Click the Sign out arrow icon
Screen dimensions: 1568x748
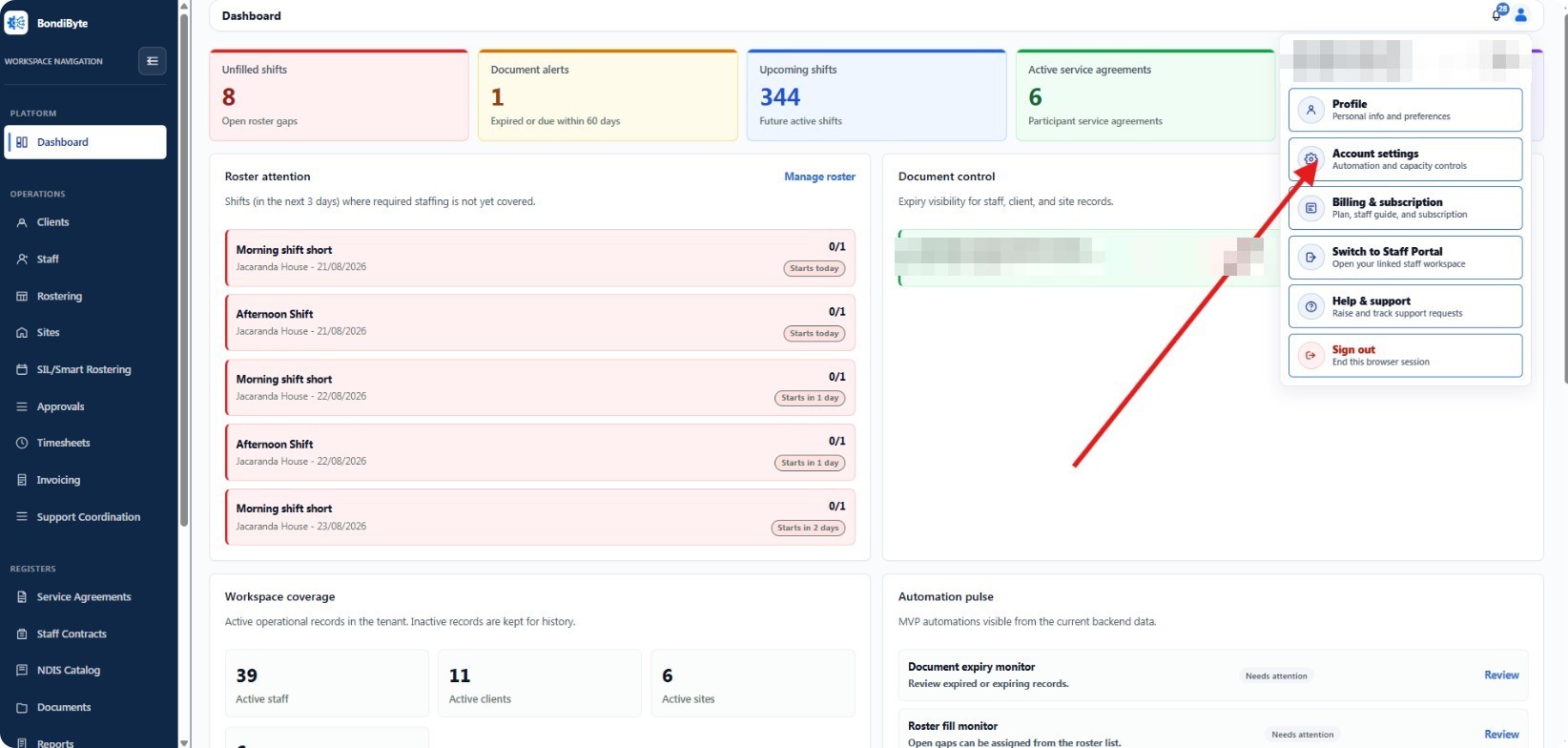(x=1311, y=356)
